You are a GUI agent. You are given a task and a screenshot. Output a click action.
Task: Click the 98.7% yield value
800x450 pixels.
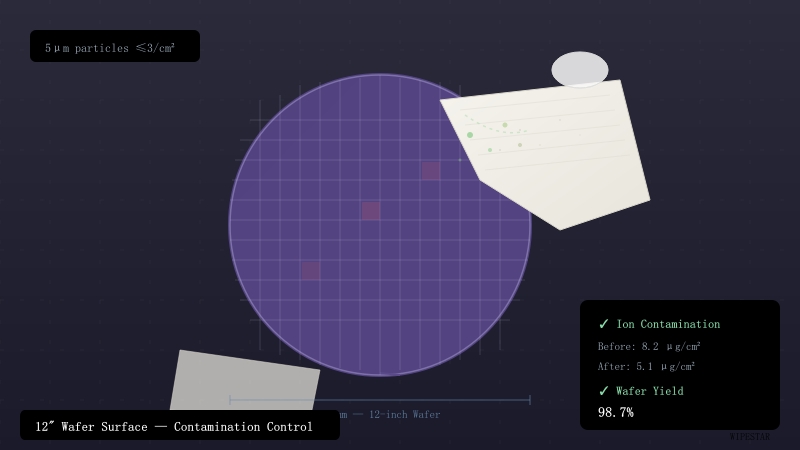coord(616,412)
